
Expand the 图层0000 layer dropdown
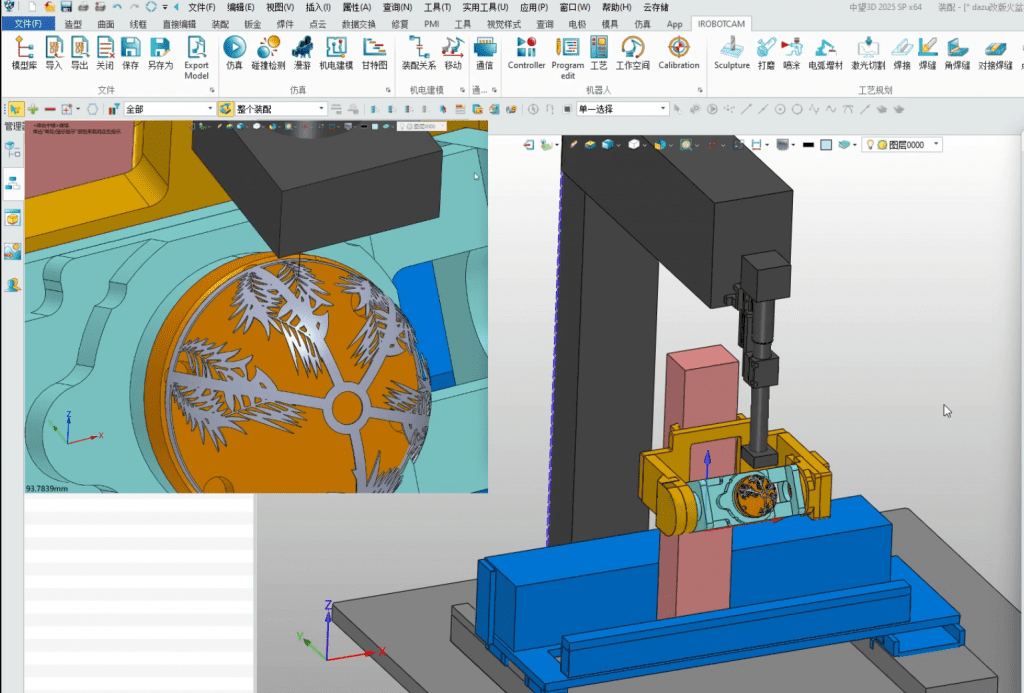pyautogui.click(x=936, y=145)
